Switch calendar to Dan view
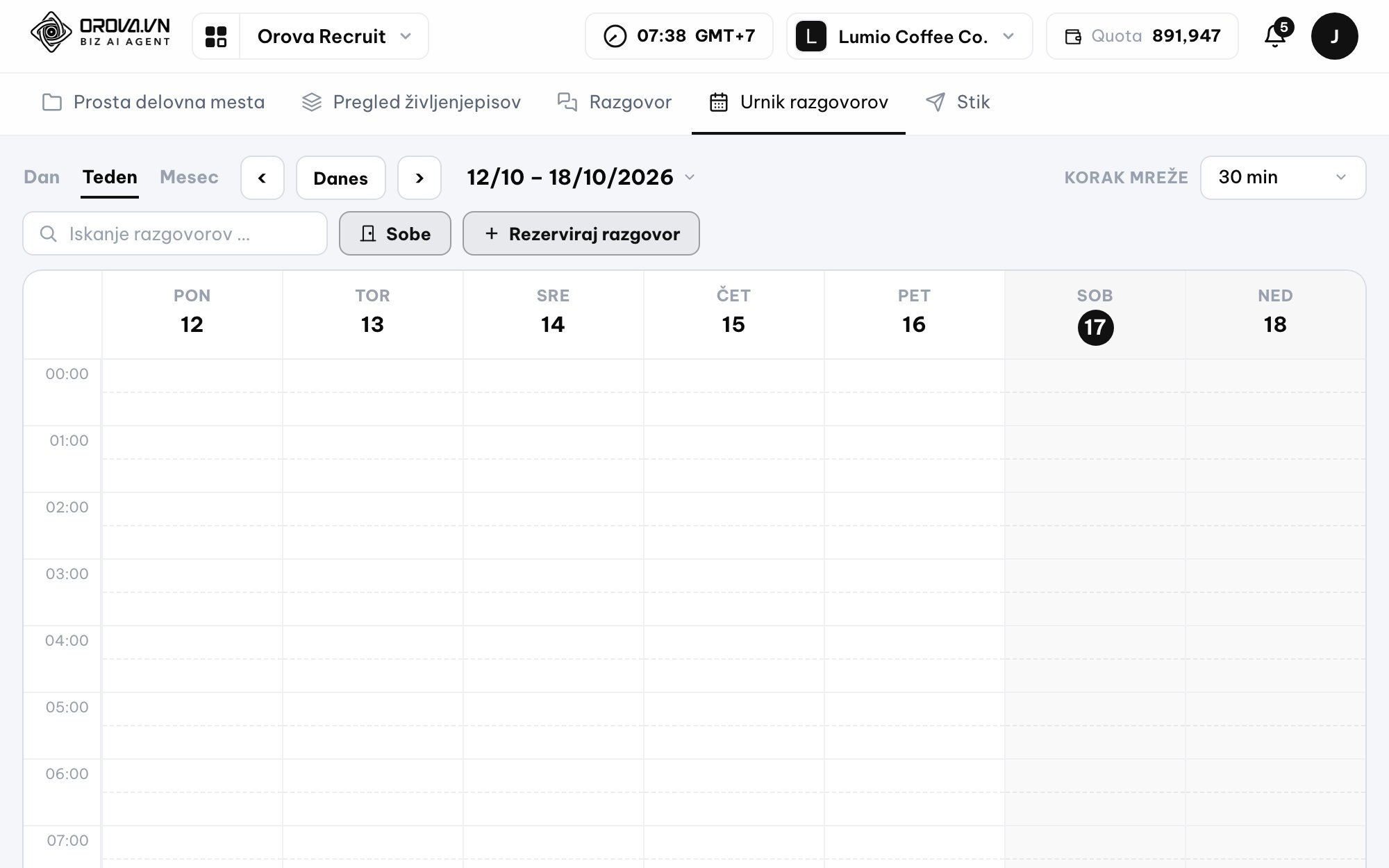 (42, 177)
